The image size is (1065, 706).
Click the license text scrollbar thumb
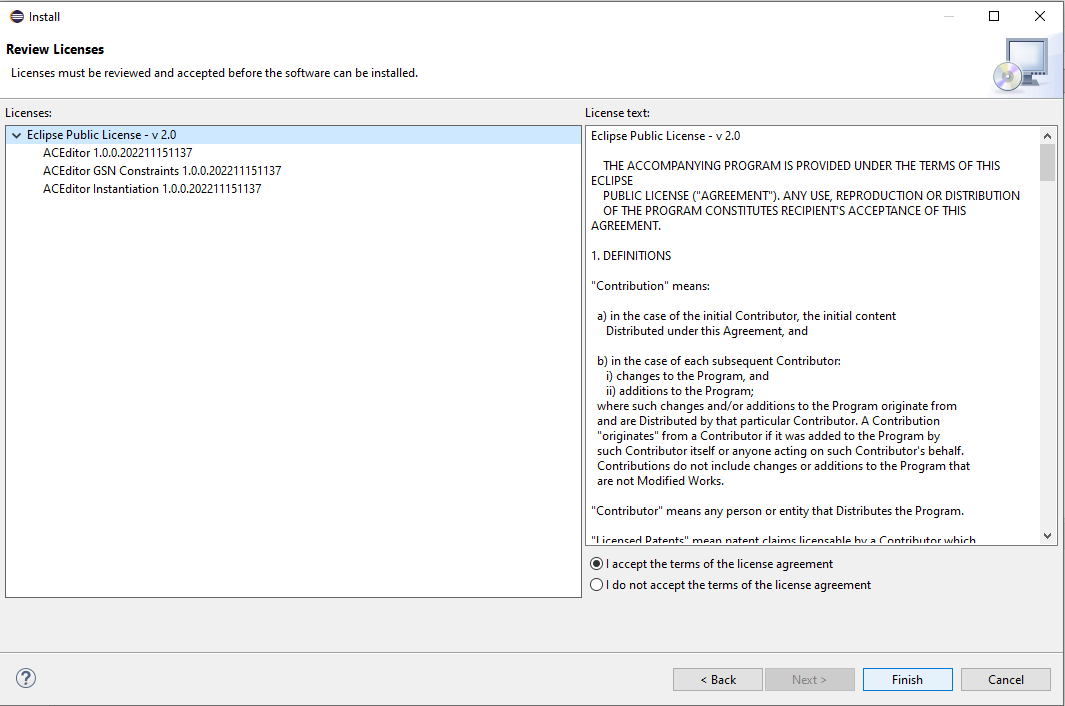[x=1047, y=162]
